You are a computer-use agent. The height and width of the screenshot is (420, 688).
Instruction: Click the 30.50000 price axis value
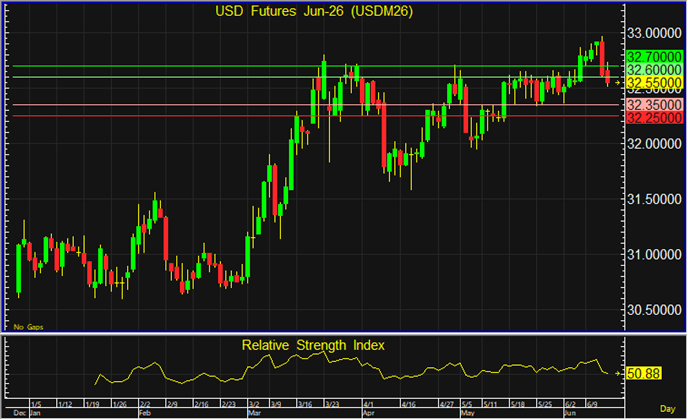coord(654,310)
